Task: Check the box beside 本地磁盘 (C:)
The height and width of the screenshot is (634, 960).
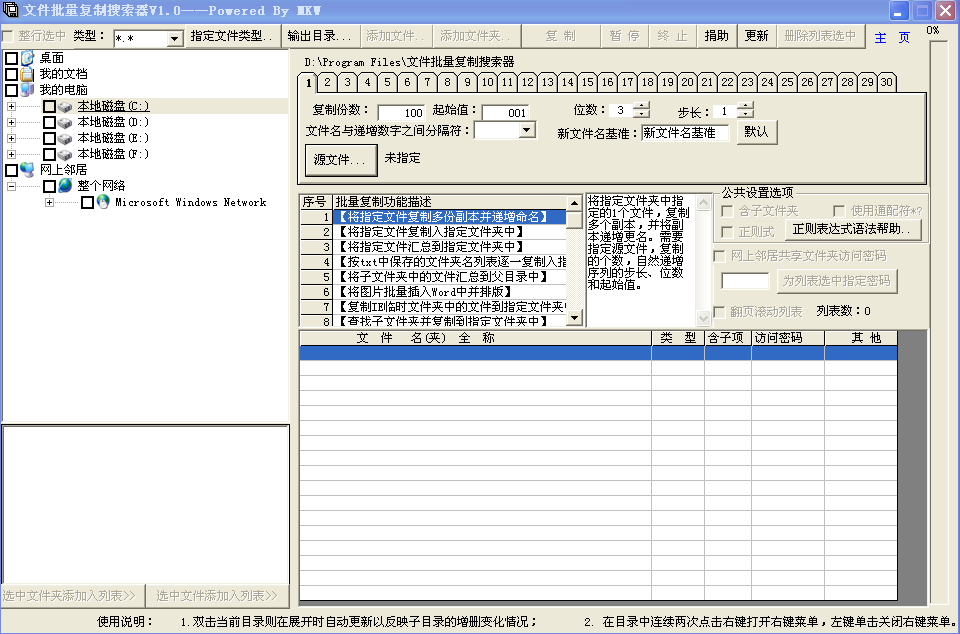Action: click(x=49, y=106)
